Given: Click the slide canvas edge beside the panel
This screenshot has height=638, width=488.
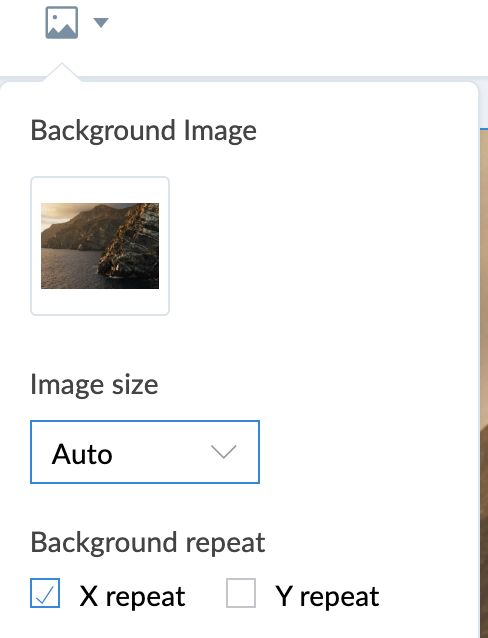Looking at the screenshot, I should tap(484, 366).
